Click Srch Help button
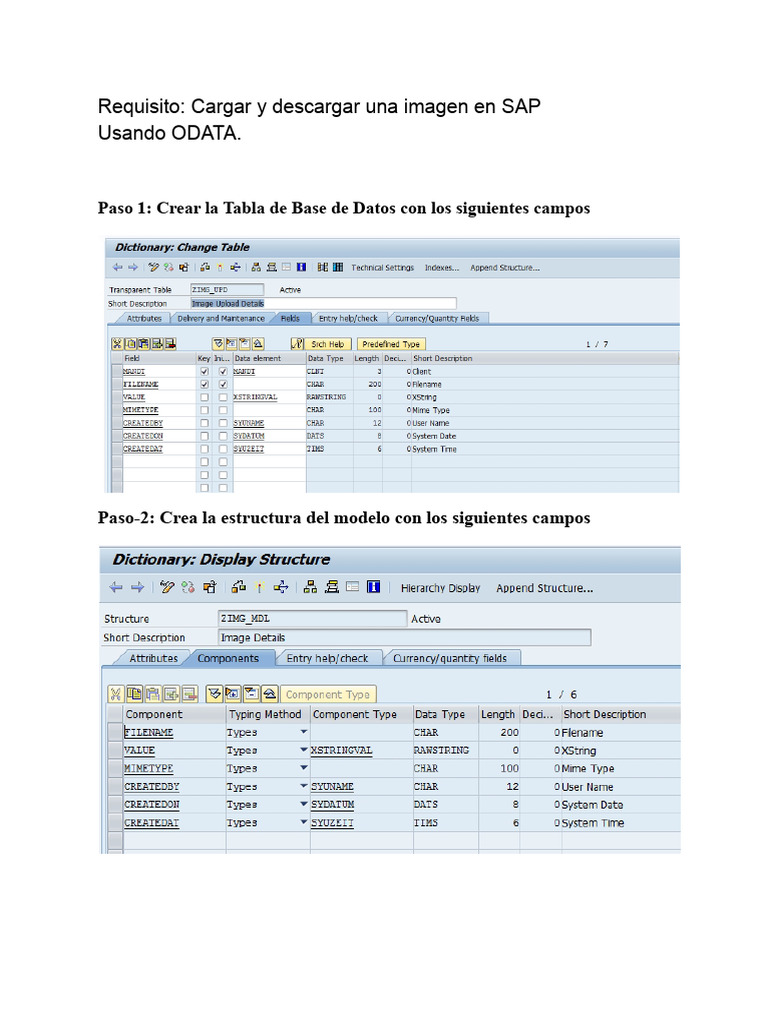This screenshot has width=768, height=1024. point(328,344)
